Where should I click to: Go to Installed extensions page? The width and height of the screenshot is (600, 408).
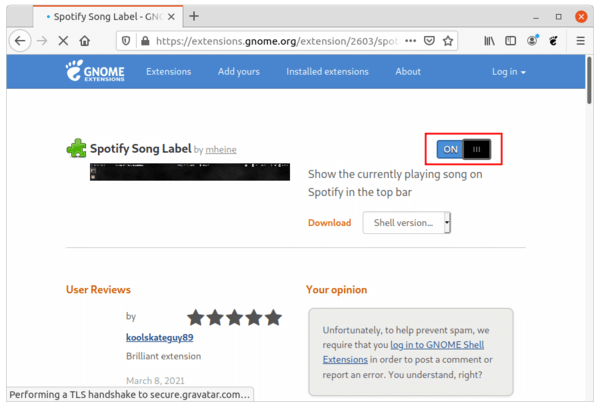coord(327,72)
